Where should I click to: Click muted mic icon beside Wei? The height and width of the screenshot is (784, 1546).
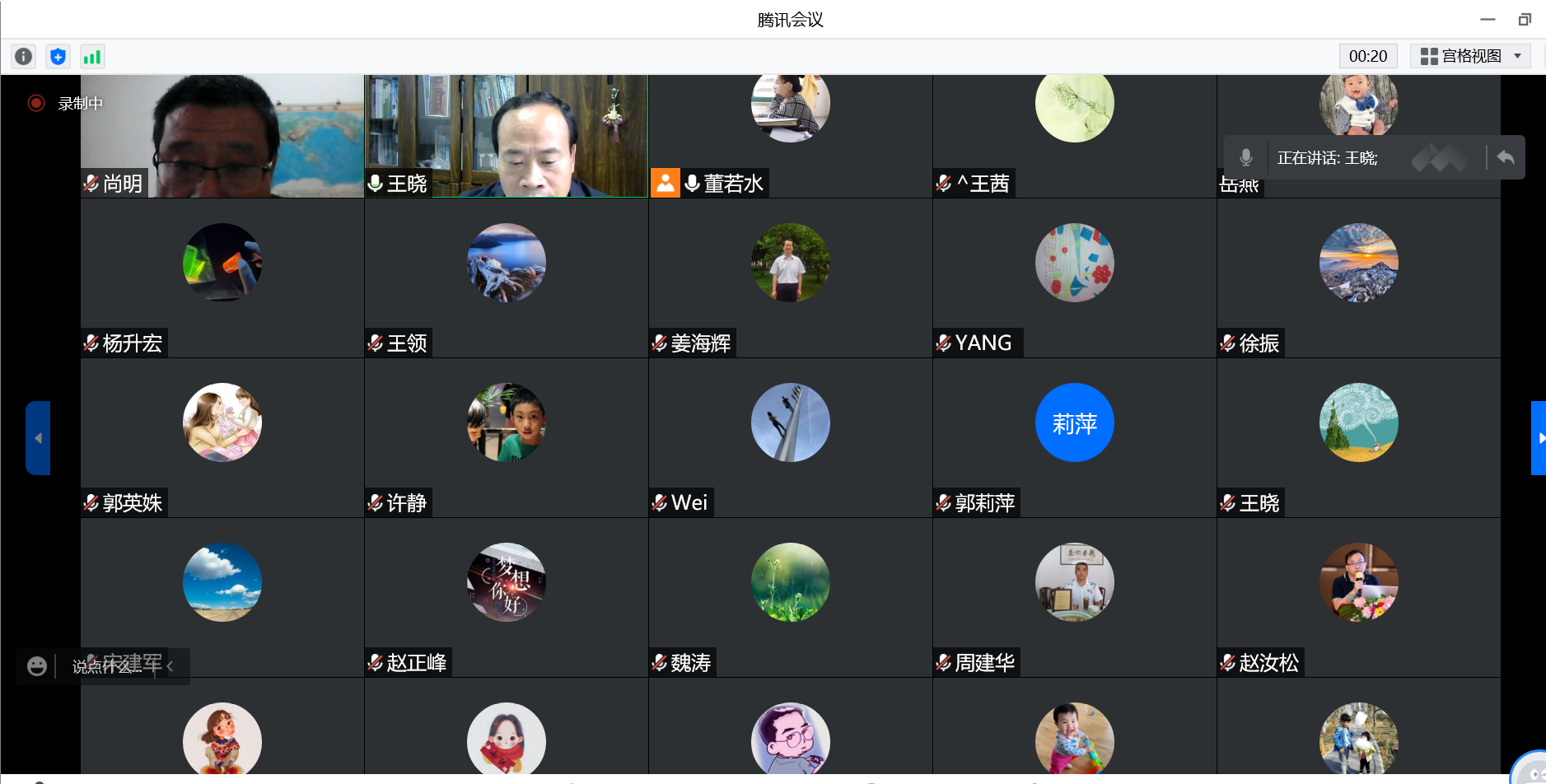point(660,503)
